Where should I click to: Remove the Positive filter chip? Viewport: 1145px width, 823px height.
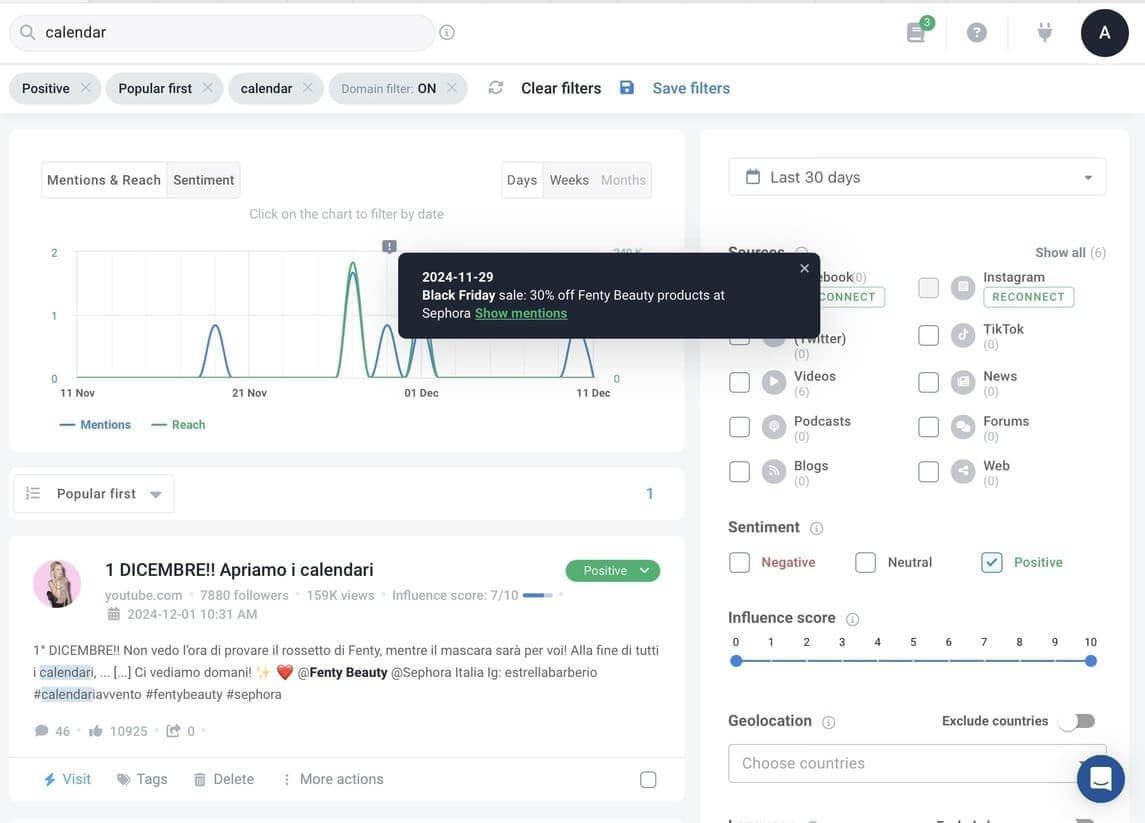(86, 88)
